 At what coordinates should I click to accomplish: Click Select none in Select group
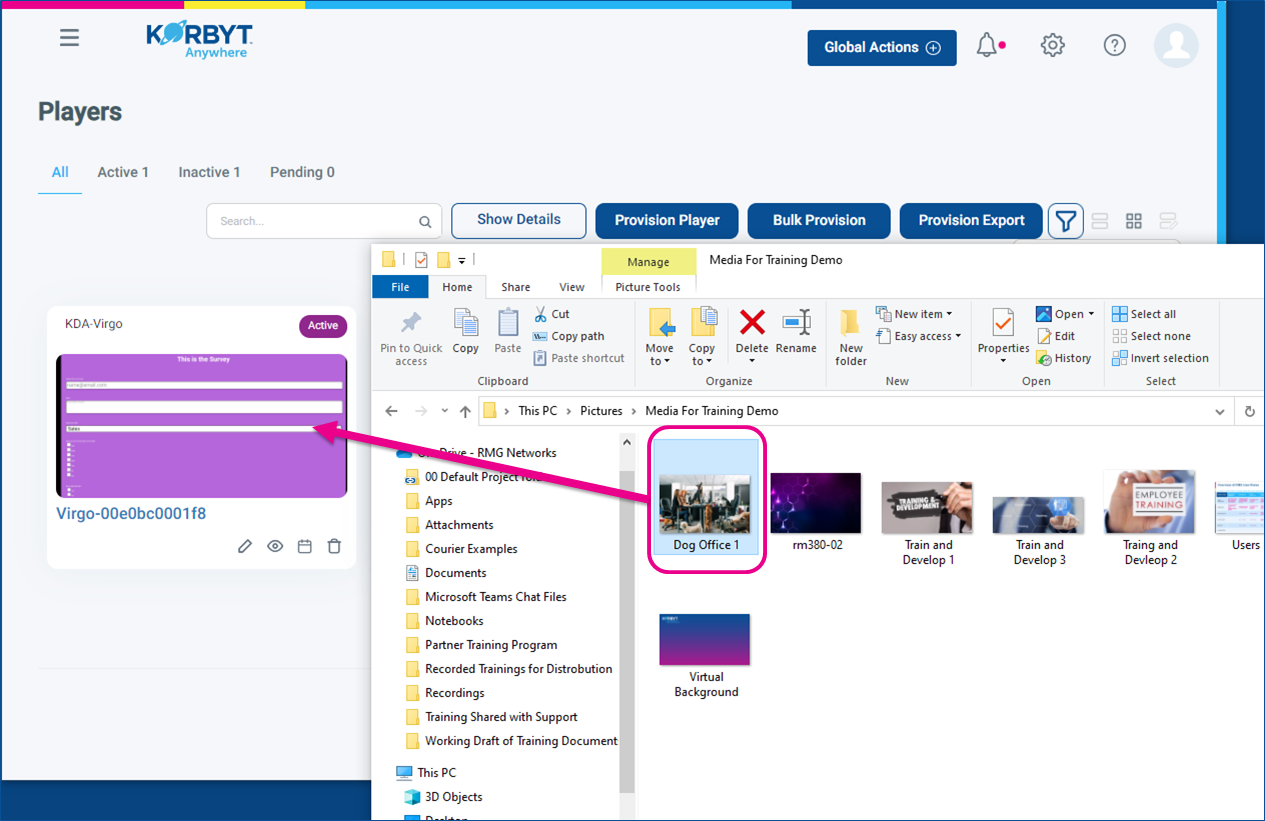coord(1151,336)
